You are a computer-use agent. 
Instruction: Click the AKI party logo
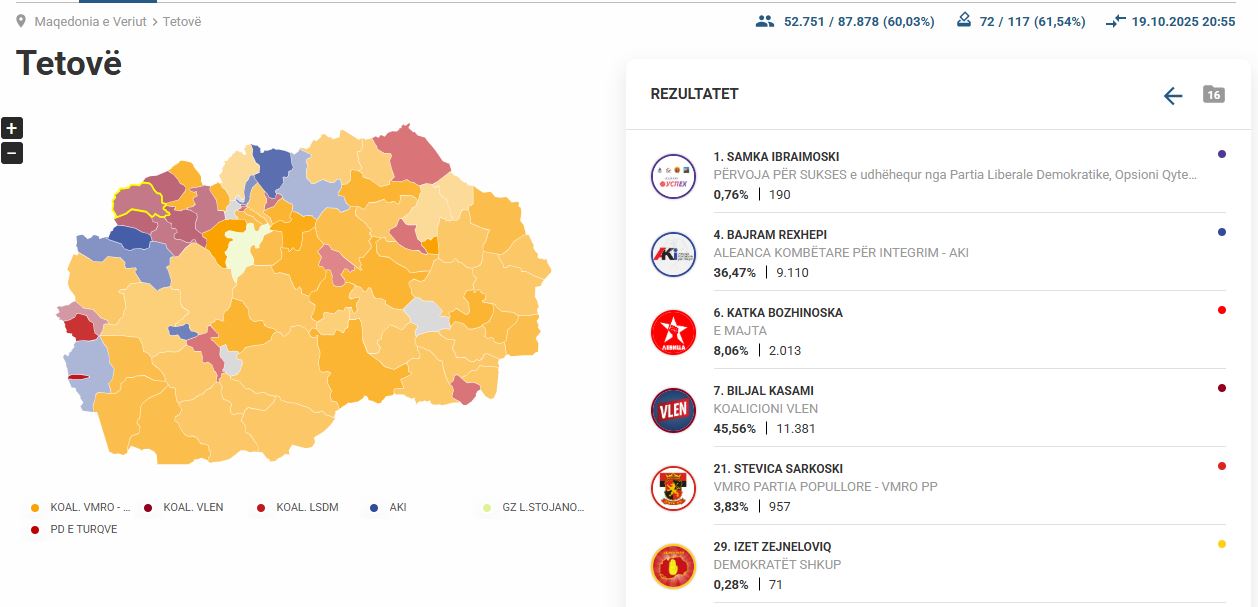pos(672,255)
